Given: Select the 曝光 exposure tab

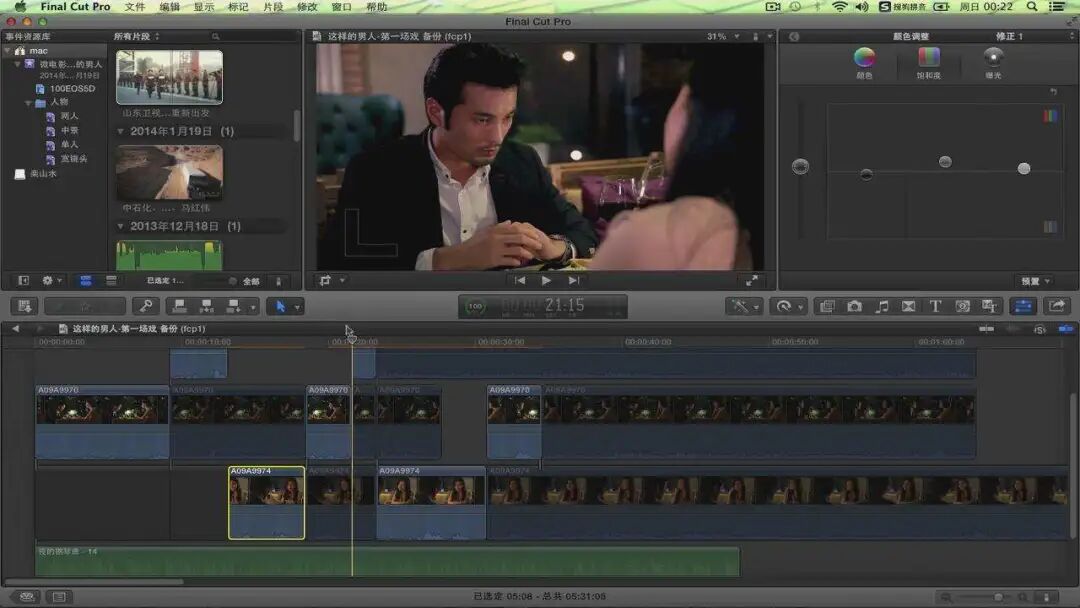Looking at the screenshot, I should (993, 63).
